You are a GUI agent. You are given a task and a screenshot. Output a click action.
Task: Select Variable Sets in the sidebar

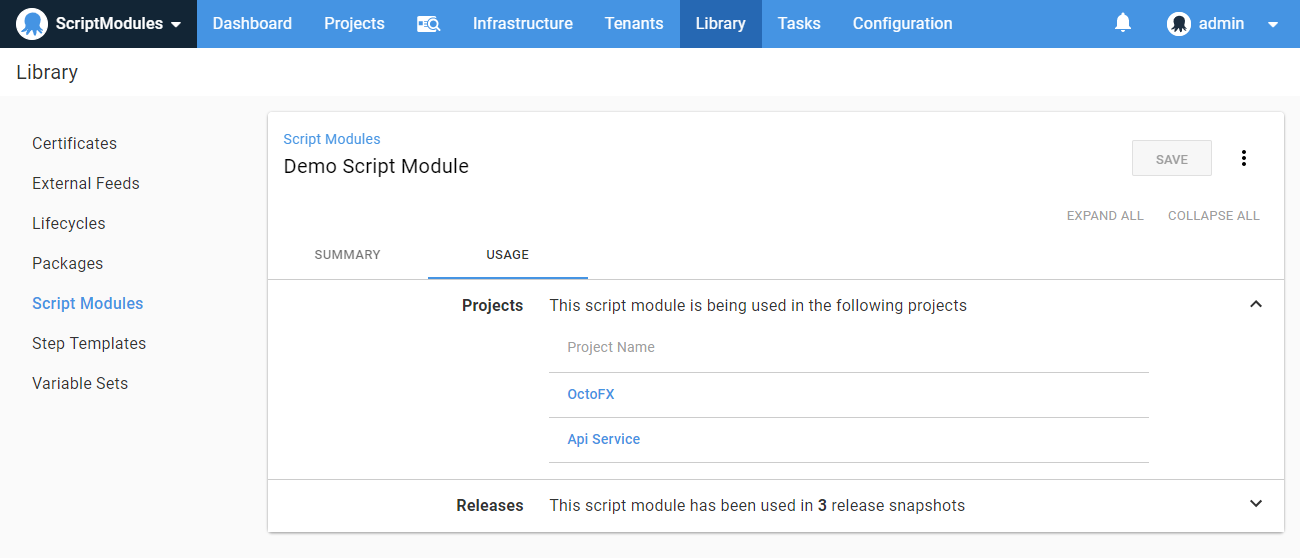click(x=80, y=383)
